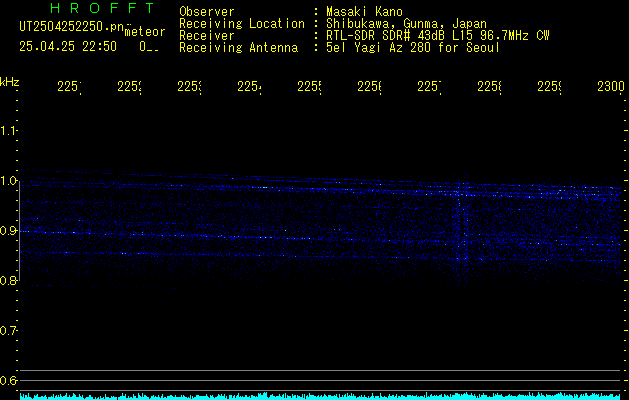Click the 0.6 kHz frequency label
Viewport: 629px width, 400px height.
8,380
